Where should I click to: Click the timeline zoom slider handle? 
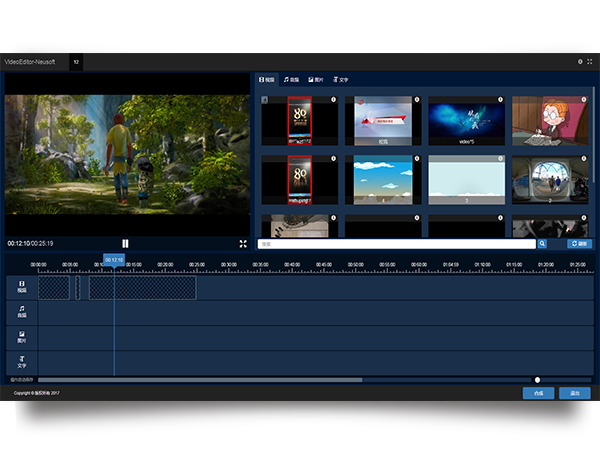point(537,380)
